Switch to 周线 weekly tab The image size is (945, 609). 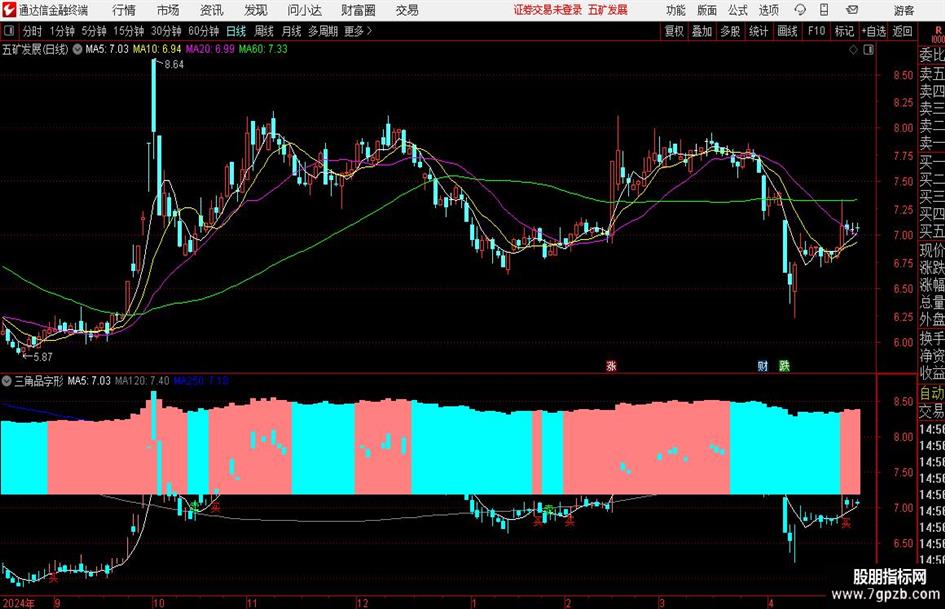pyautogui.click(x=264, y=31)
